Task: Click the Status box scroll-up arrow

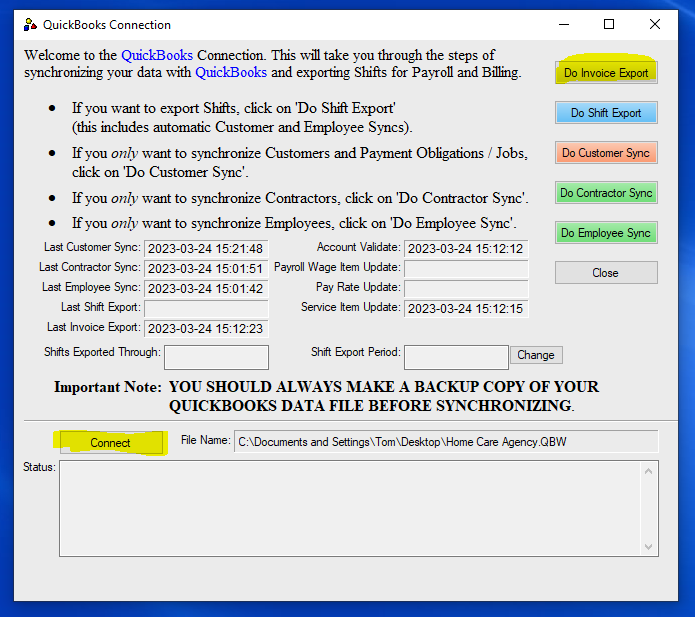Action: pyautogui.click(x=648, y=471)
